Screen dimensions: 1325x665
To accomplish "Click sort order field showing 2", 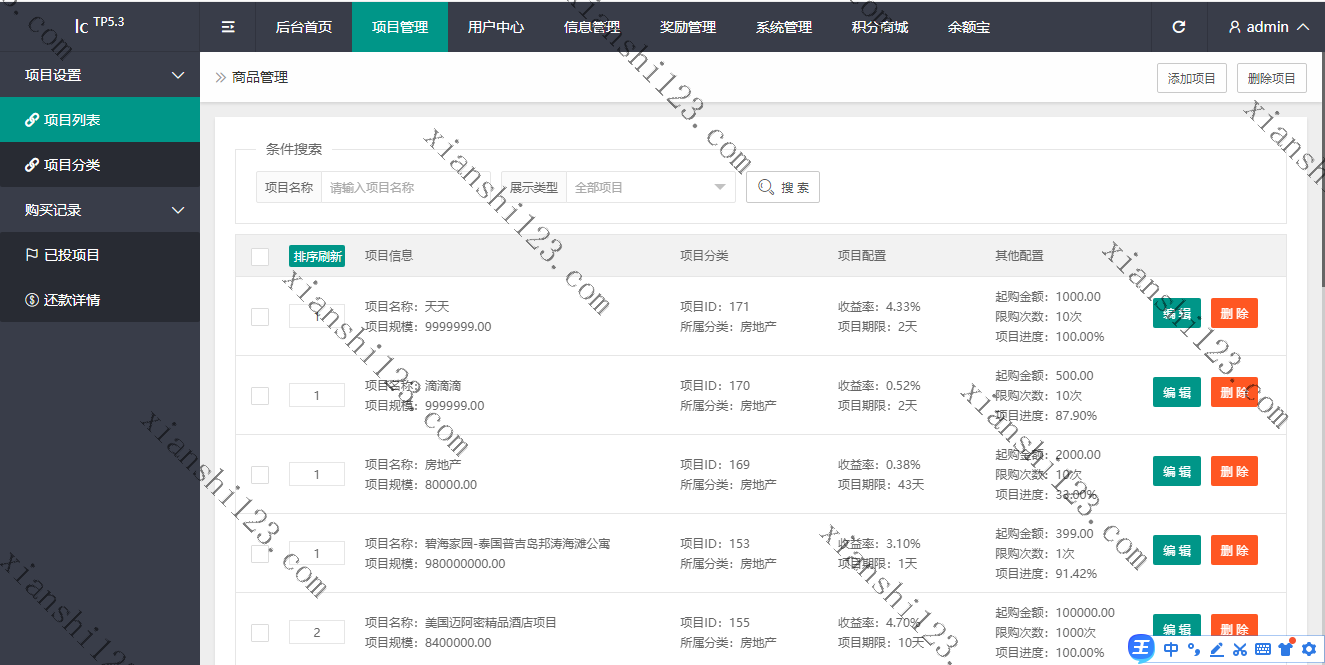I will click(317, 632).
